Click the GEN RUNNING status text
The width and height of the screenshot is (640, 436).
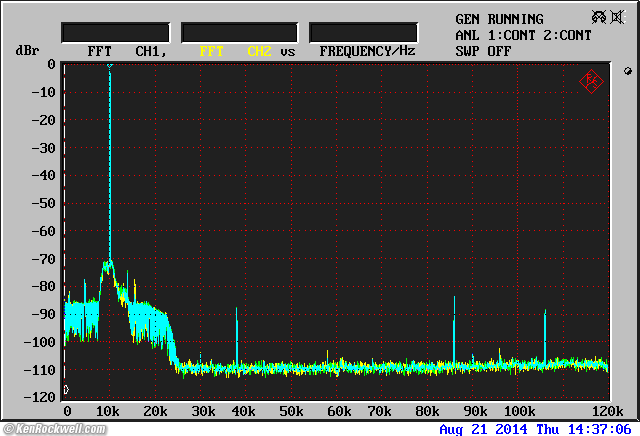point(499,19)
